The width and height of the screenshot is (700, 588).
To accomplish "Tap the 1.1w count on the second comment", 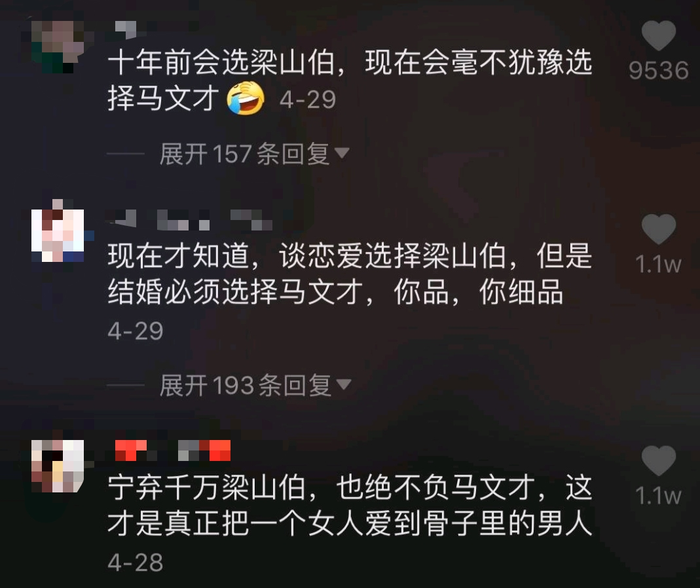I will pos(658,264).
